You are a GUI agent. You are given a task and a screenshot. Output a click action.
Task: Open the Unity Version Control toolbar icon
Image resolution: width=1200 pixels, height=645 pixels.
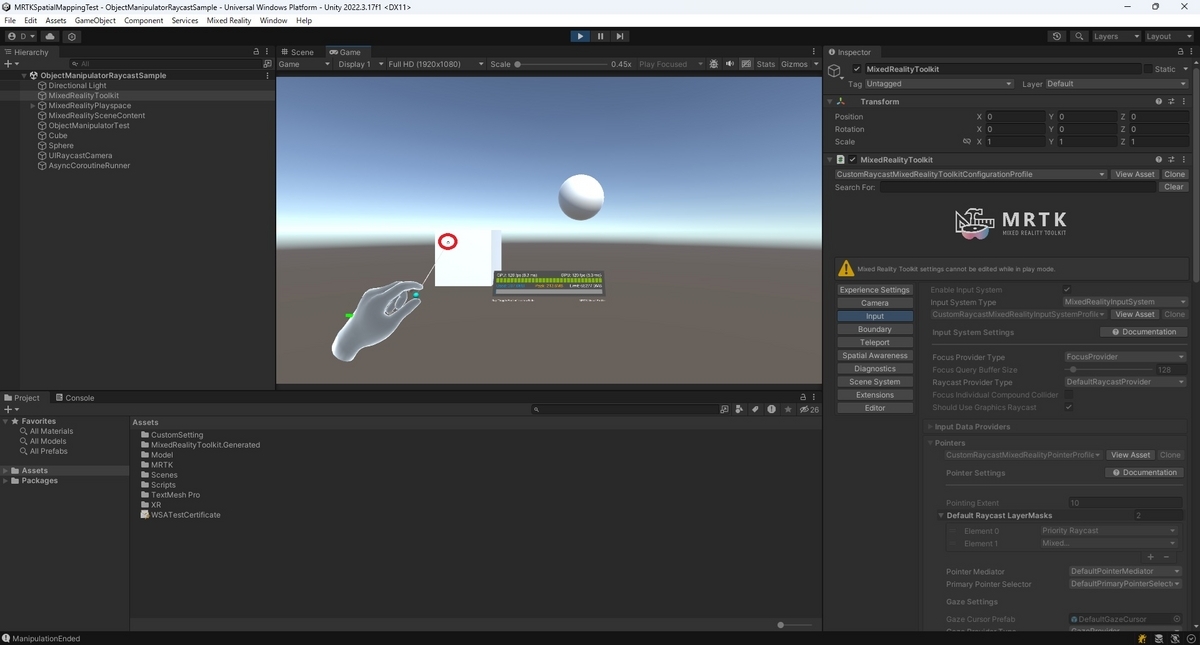pyautogui.click(x=72, y=36)
